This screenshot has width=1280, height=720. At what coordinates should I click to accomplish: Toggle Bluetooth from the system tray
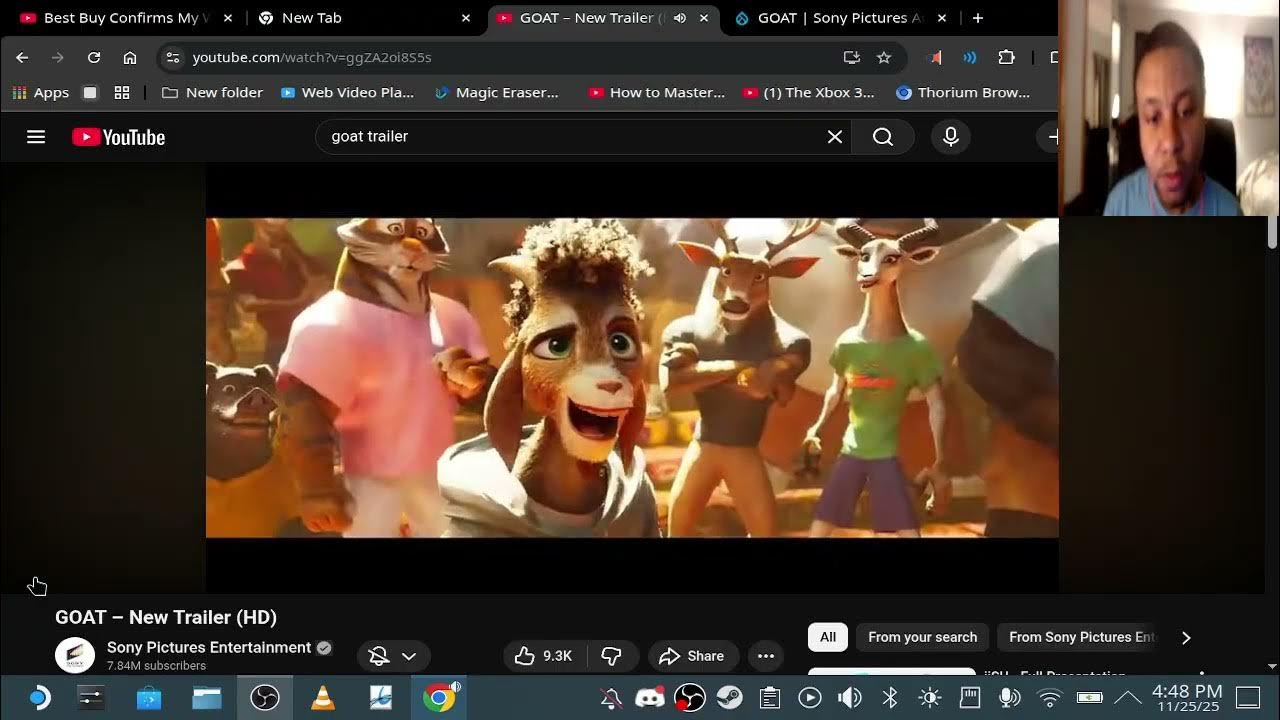[x=889, y=697]
